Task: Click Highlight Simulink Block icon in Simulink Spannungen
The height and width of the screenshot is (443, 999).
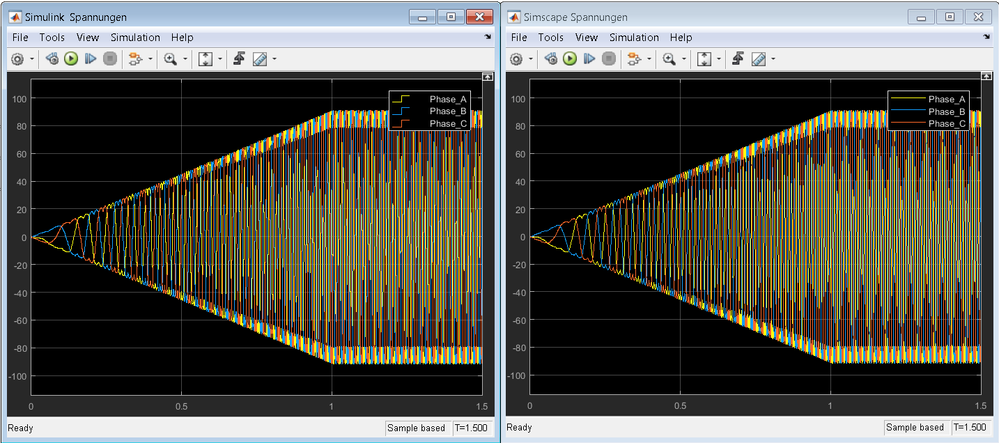Action: click(135, 59)
